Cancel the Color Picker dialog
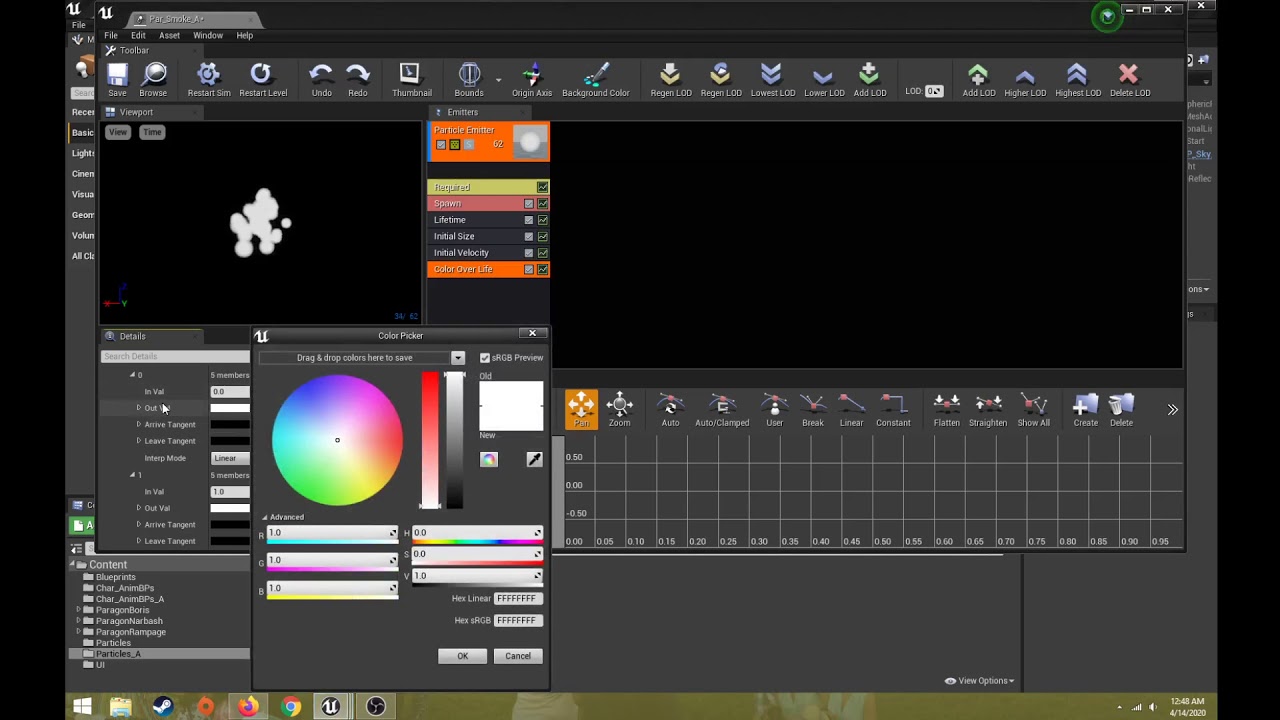Screen dimensions: 1280x720 (518, 656)
